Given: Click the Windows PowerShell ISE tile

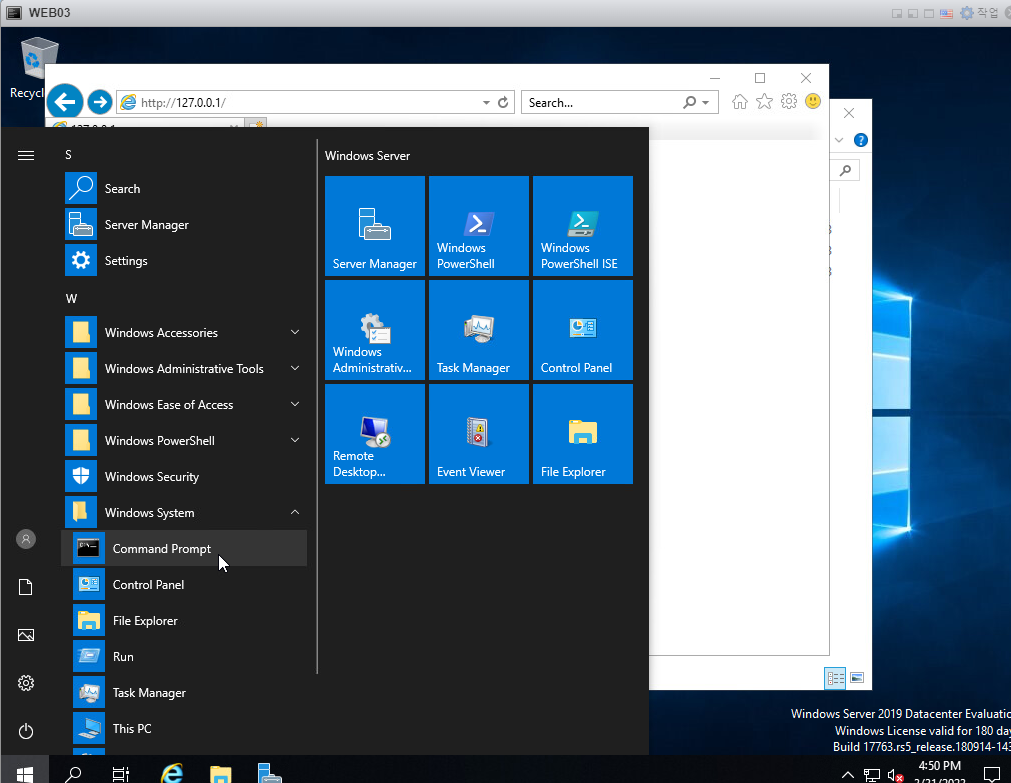Looking at the screenshot, I should click(x=583, y=226).
